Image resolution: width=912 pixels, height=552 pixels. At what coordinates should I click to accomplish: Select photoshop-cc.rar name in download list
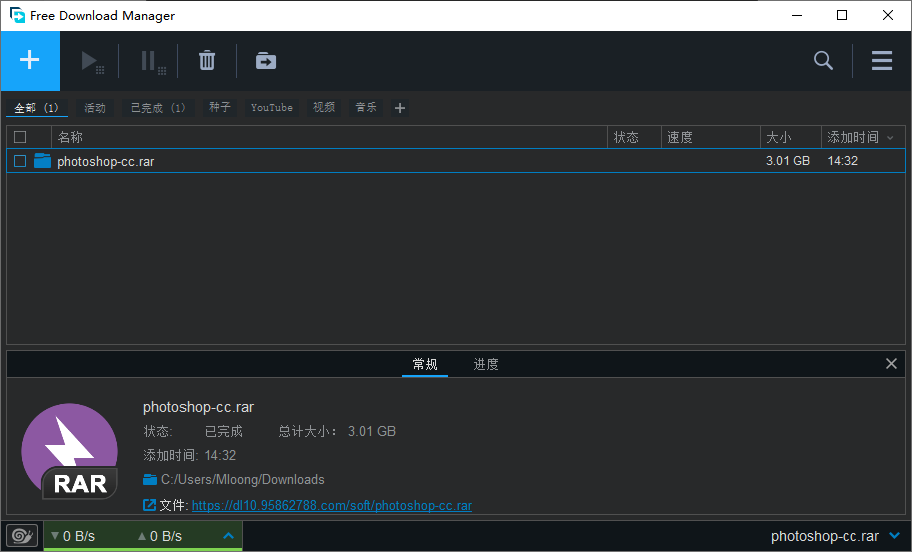tap(105, 162)
